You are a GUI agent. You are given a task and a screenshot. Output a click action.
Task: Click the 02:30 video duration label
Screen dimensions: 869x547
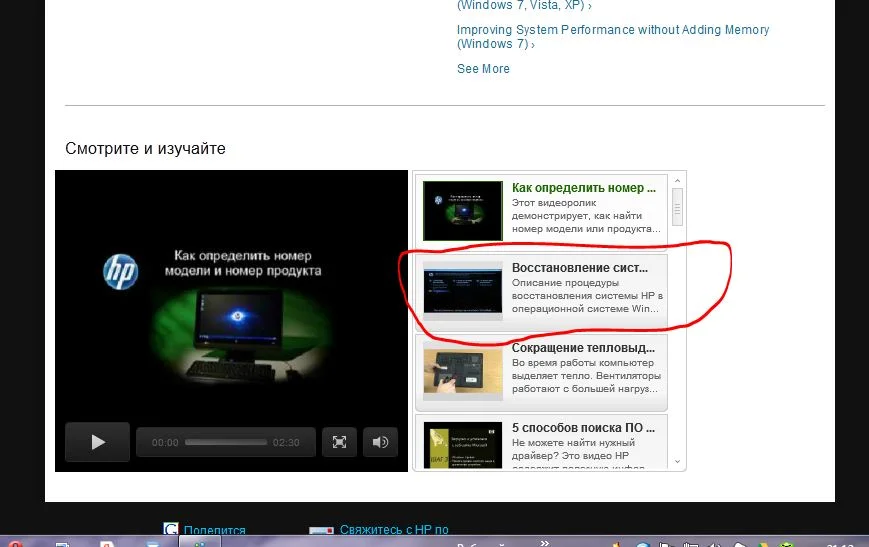[x=286, y=442]
